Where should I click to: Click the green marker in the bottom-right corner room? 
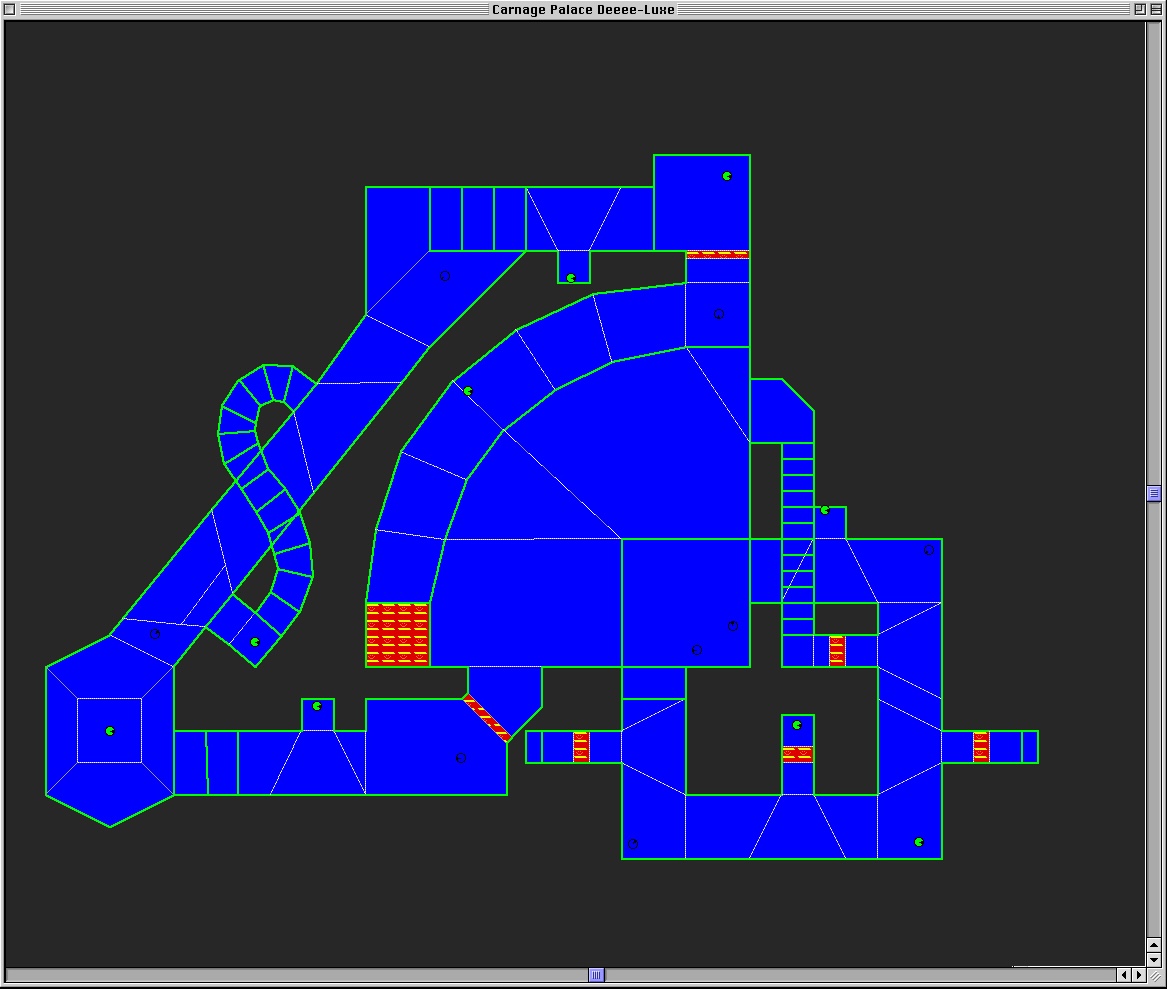(919, 842)
